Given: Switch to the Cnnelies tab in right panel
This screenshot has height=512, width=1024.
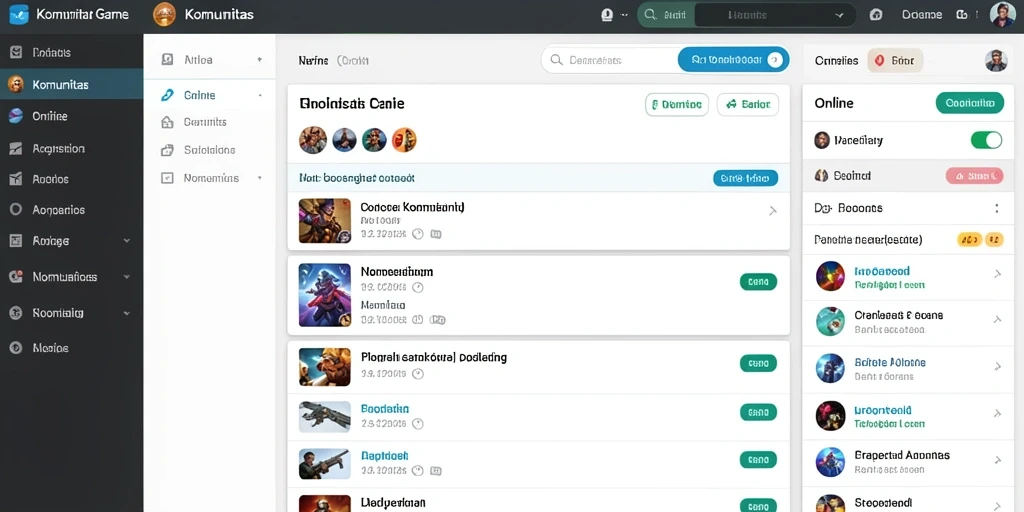Looking at the screenshot, I should (x=837, y=61).
